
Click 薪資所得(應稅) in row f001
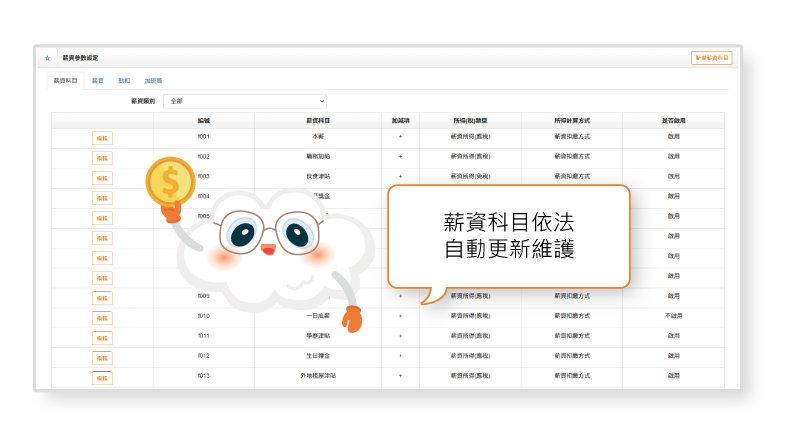pos(470,137)
